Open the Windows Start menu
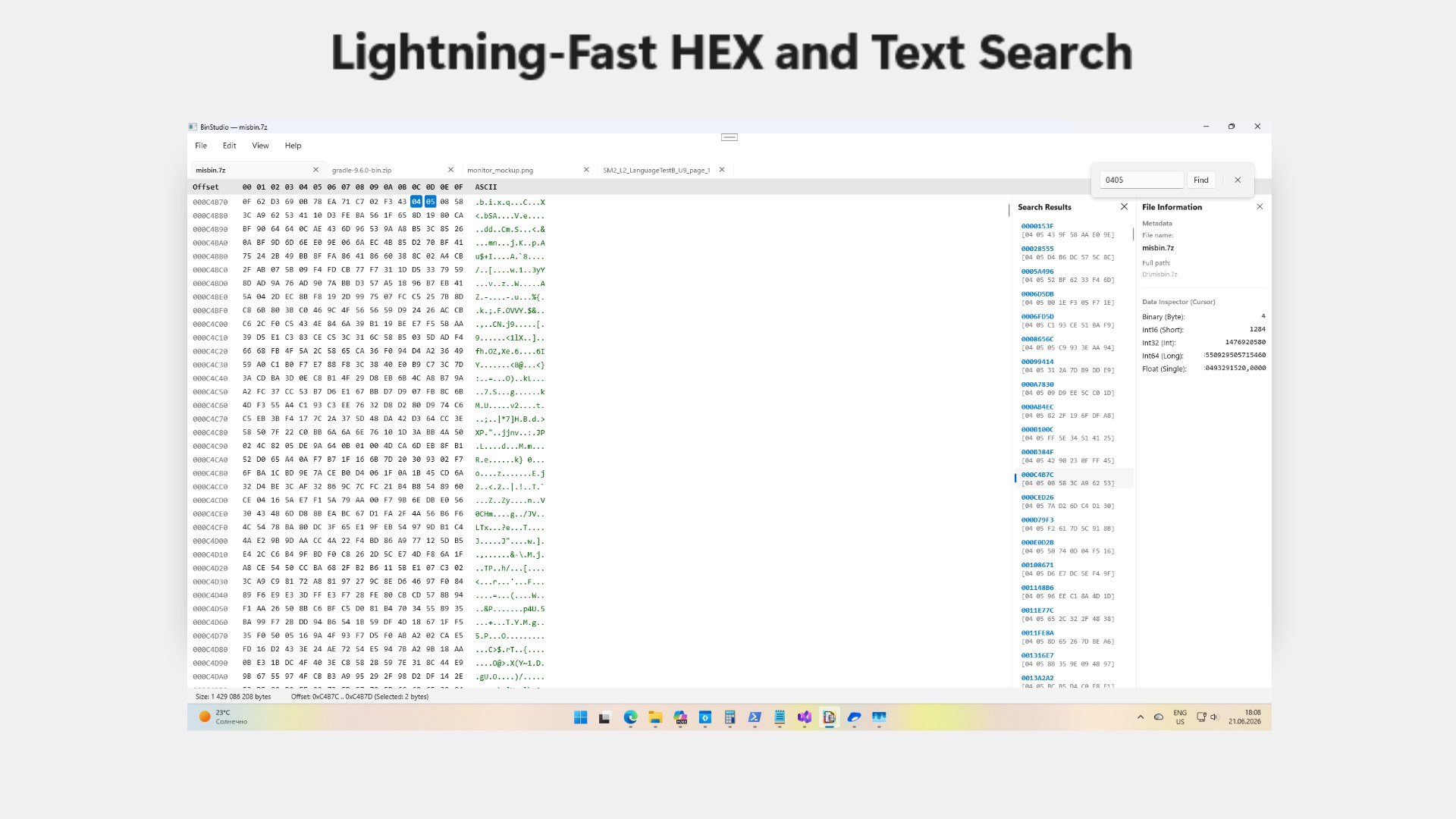Screen dimensions: 1456x819 coord(581,717)
